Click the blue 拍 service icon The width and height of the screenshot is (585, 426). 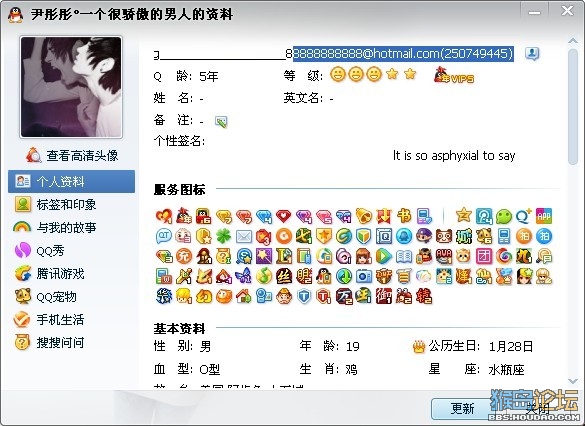544,236
